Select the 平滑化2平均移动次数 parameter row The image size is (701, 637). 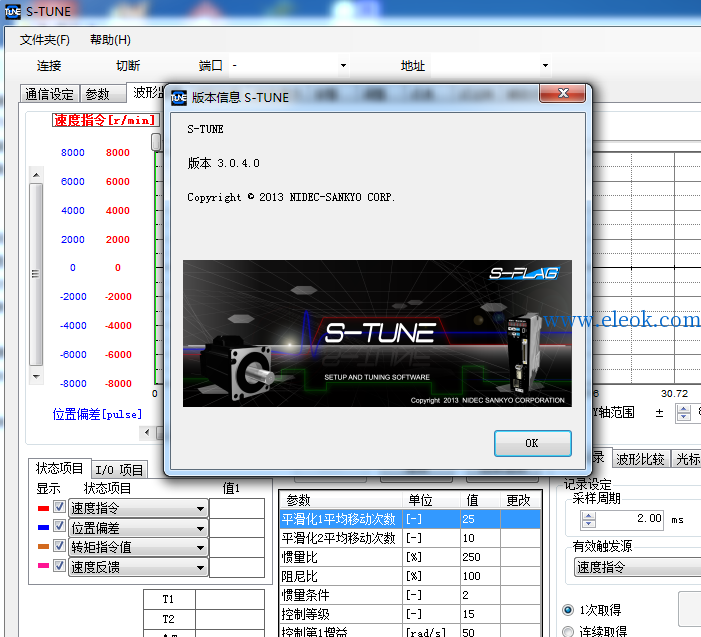410,538
